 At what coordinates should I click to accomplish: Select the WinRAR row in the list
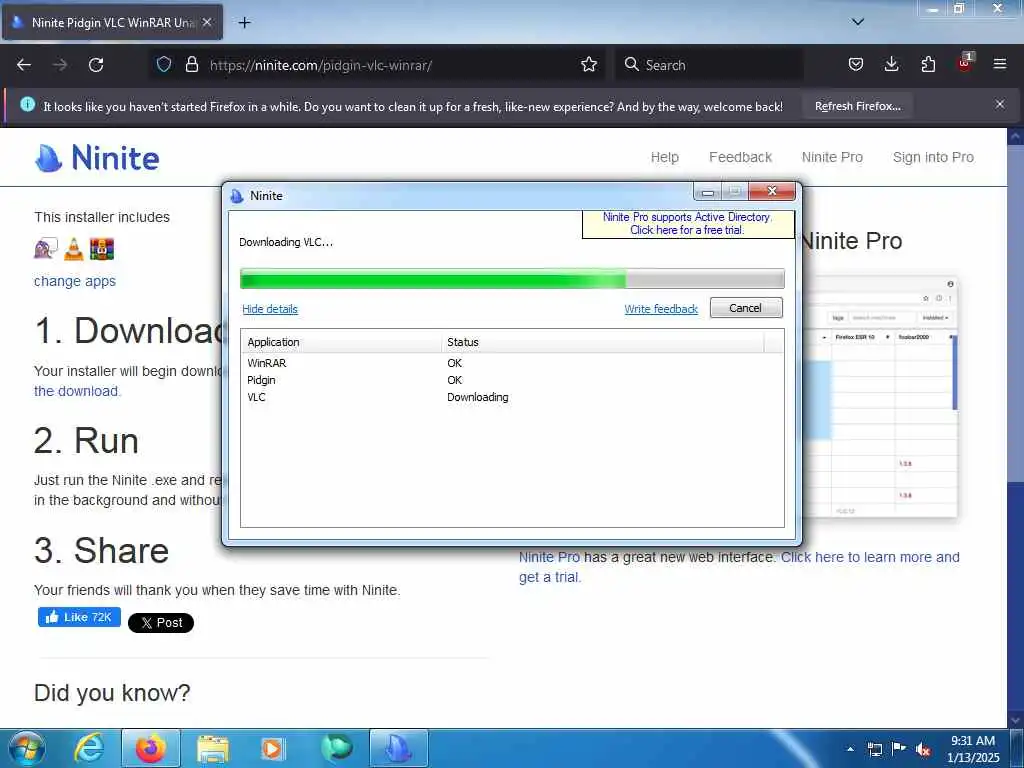coord(512,363)
